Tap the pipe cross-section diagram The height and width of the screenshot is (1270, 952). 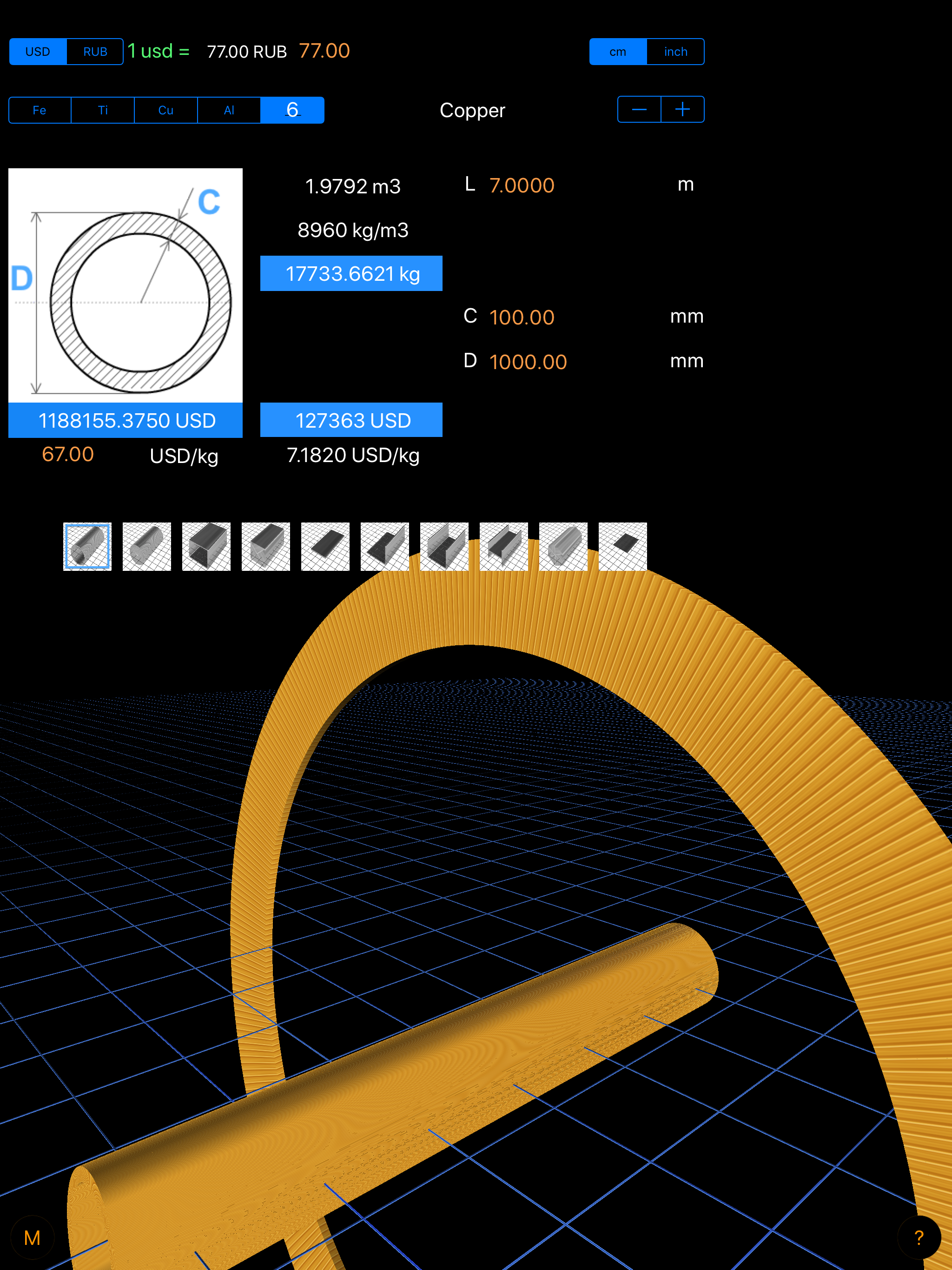pos(126,285)
